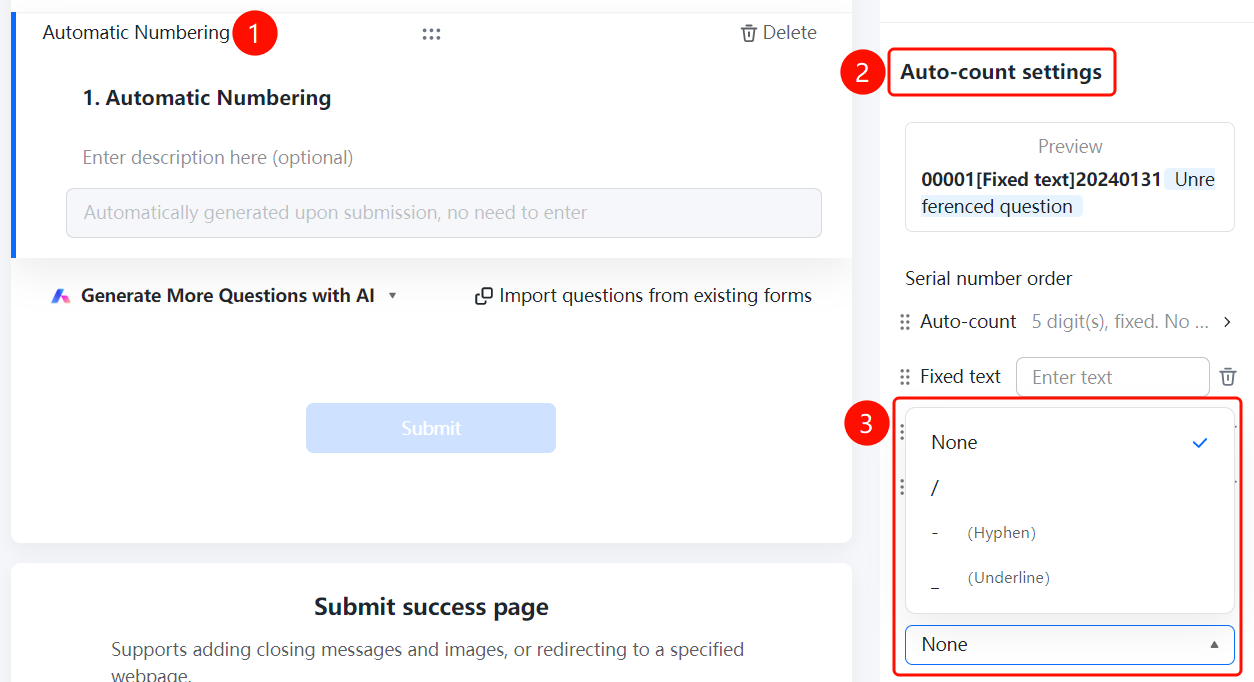Click the Preview box with serial number
This screenshot has height=682, width=1254.
(1069, 177)
